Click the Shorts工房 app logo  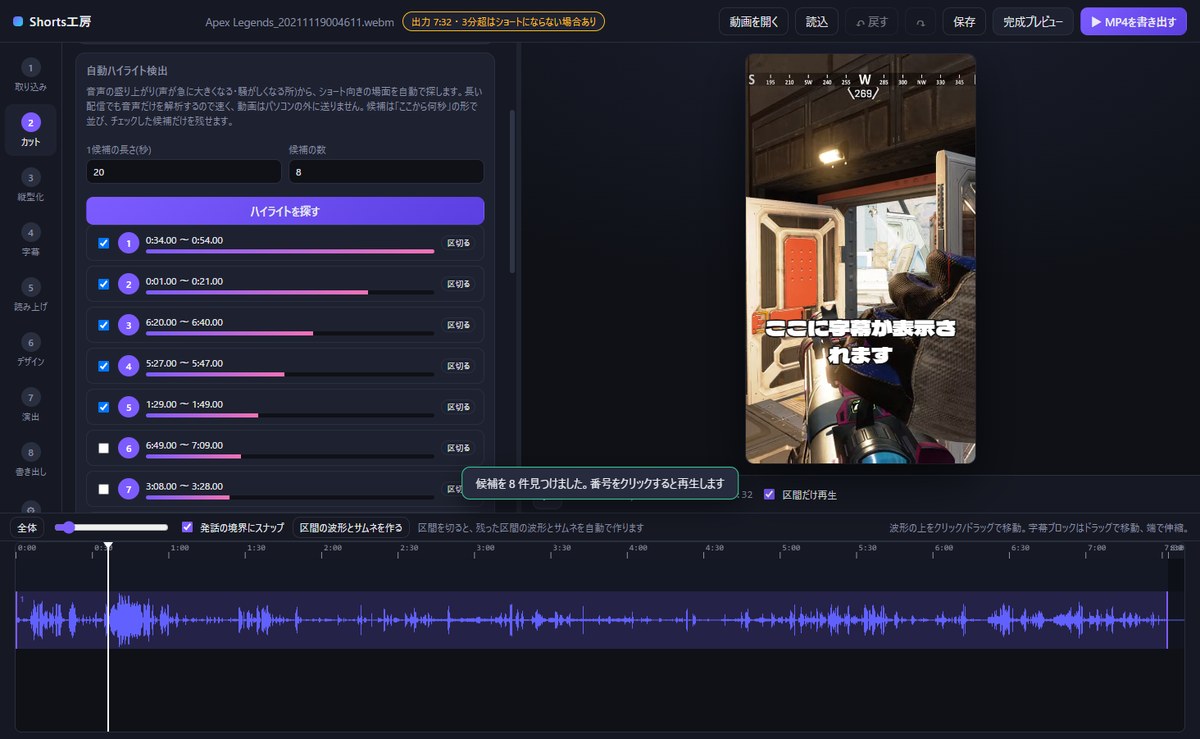(x=50, y=21)
